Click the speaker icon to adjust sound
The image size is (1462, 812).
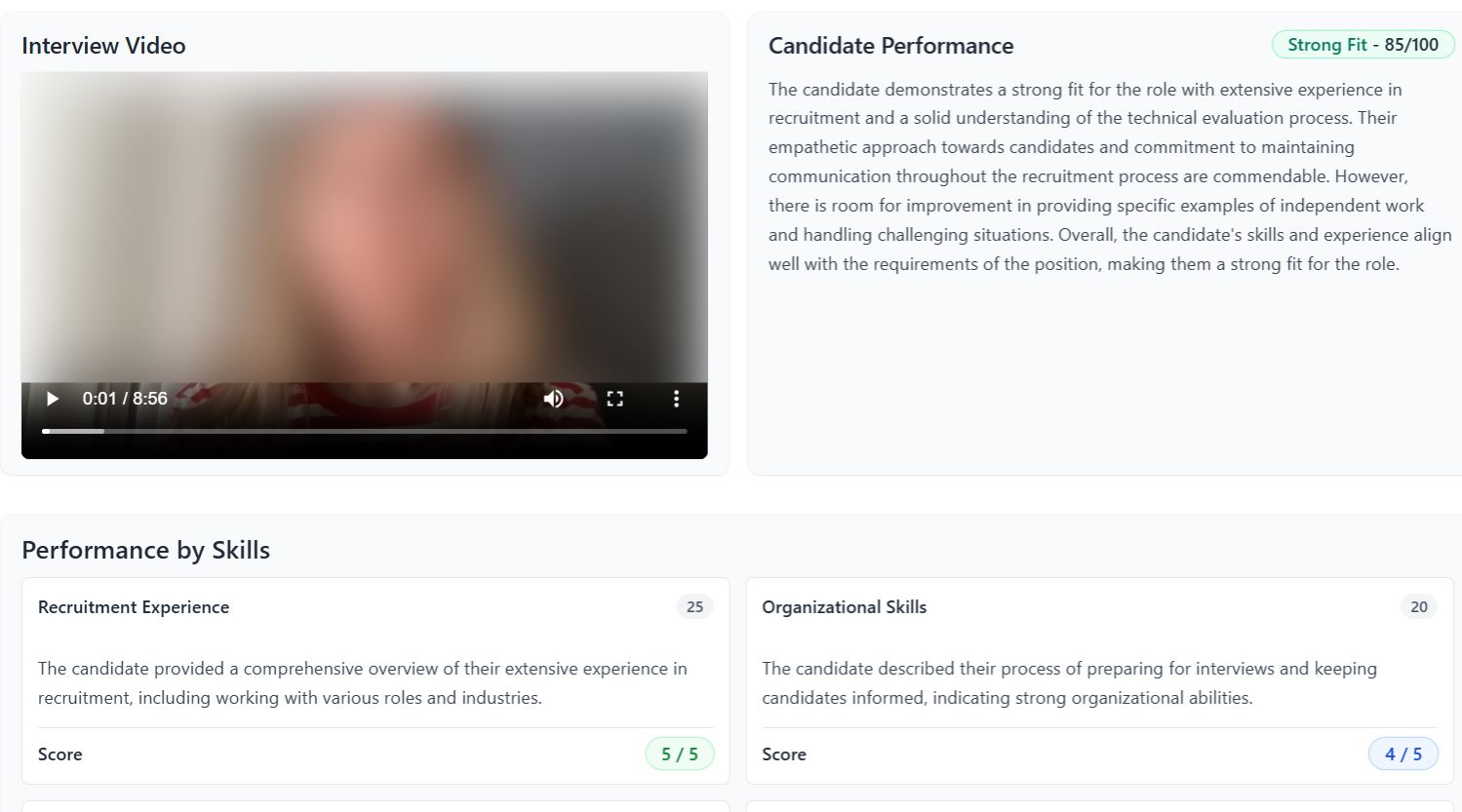point(553,399)
